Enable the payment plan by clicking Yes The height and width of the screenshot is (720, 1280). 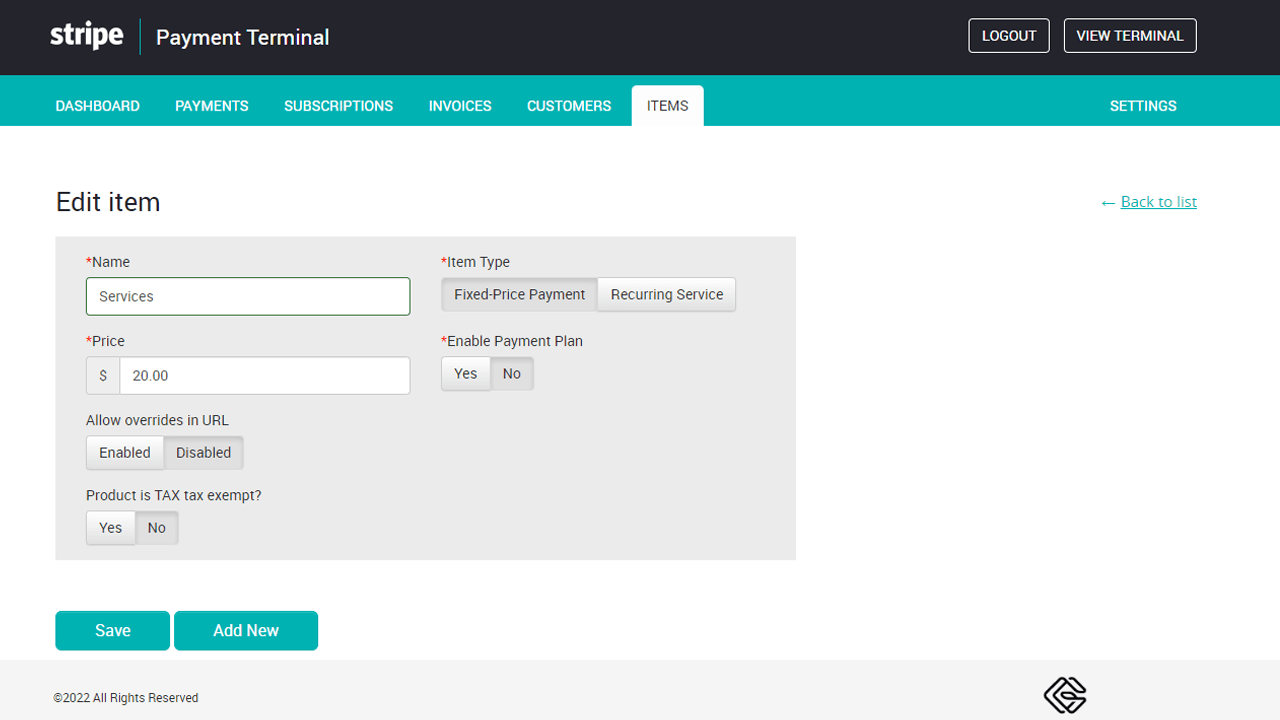coord(465,373)
